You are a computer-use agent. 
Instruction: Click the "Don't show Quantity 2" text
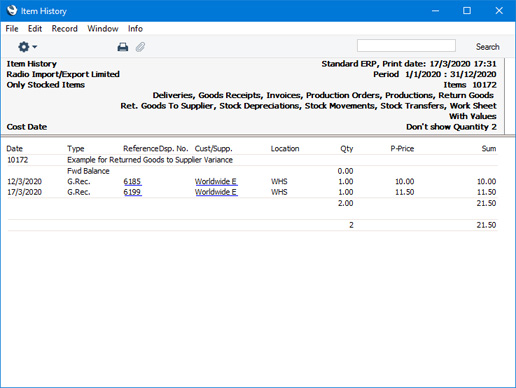451,127
